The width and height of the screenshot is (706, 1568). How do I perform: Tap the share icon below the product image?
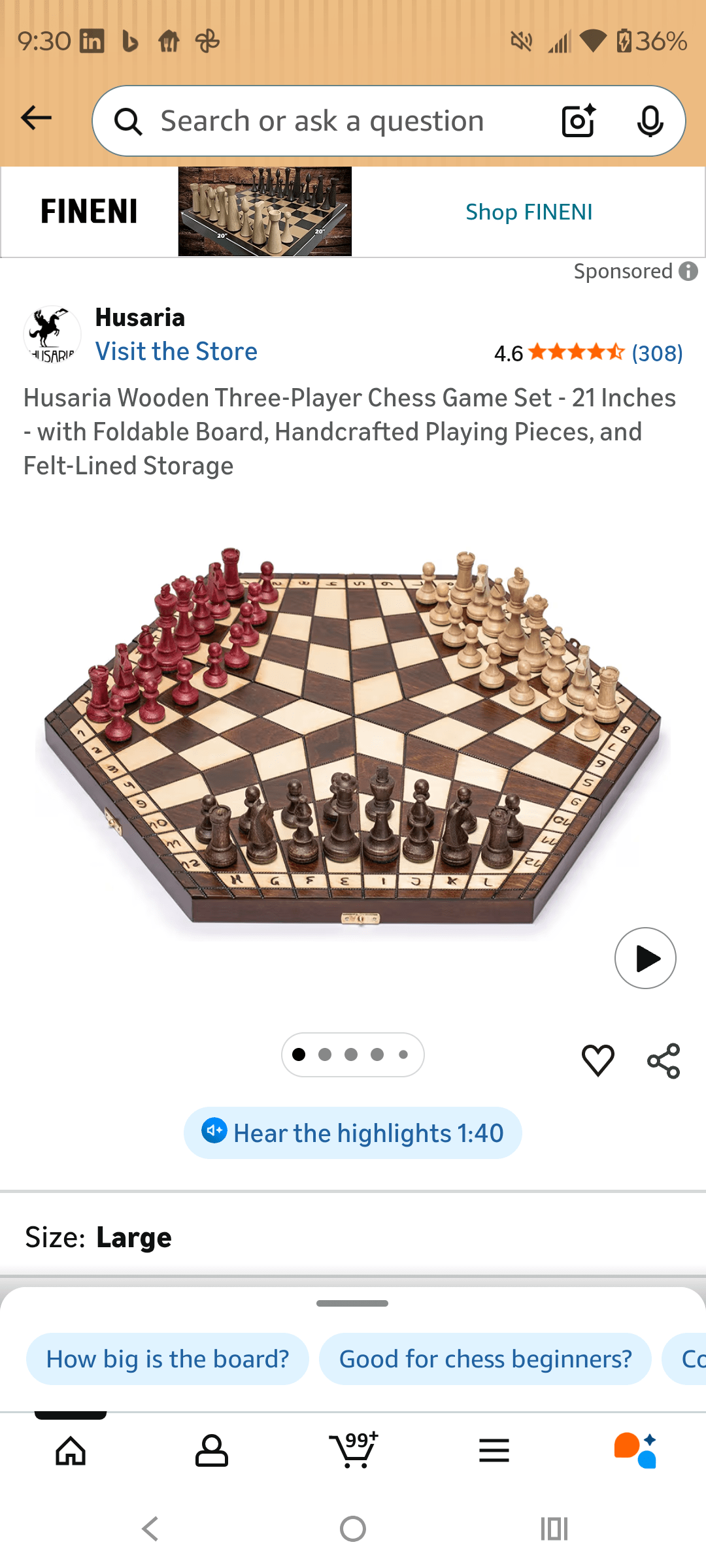coord(664,1060)
